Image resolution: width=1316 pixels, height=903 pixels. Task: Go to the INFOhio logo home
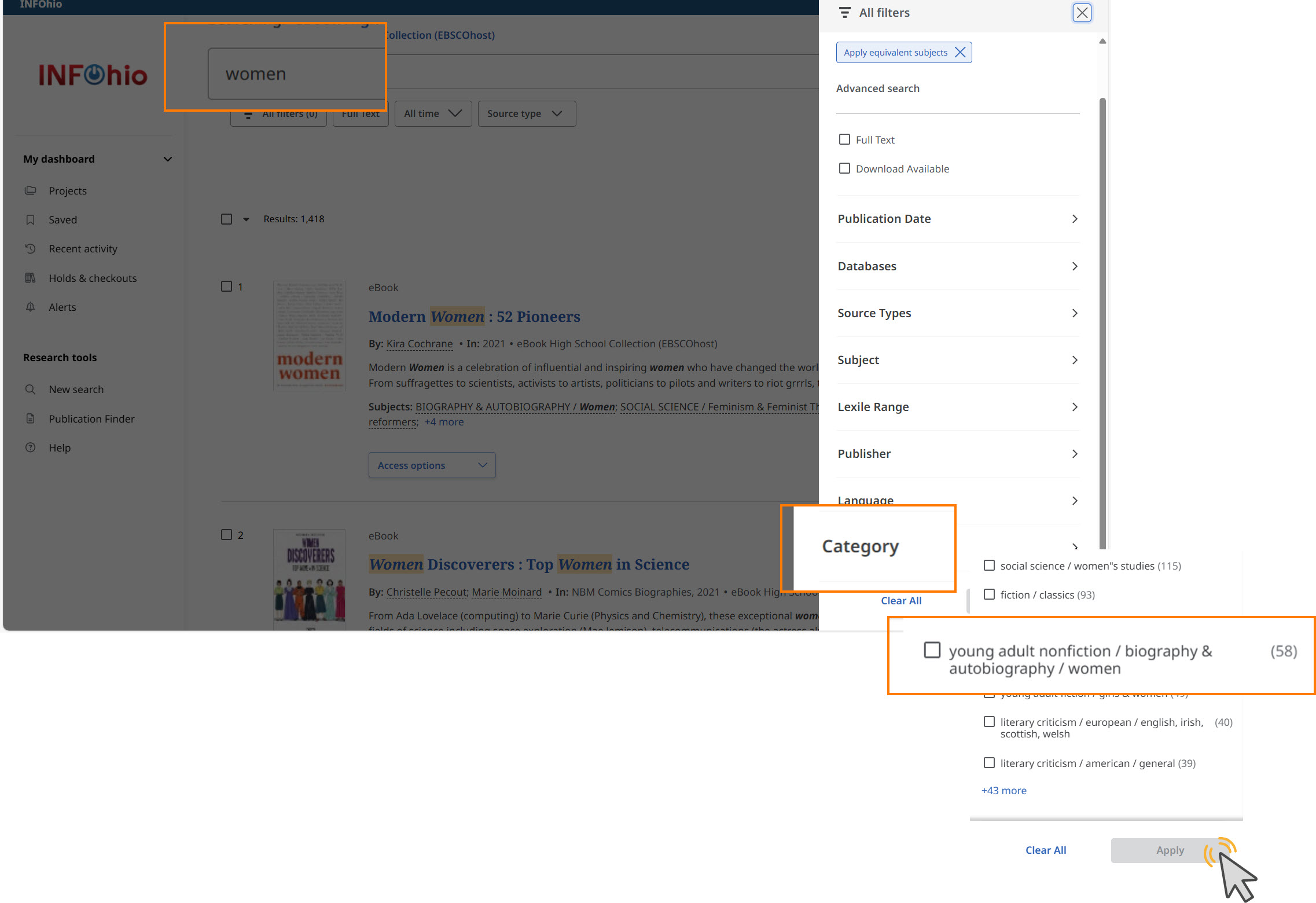coord(93,75)
